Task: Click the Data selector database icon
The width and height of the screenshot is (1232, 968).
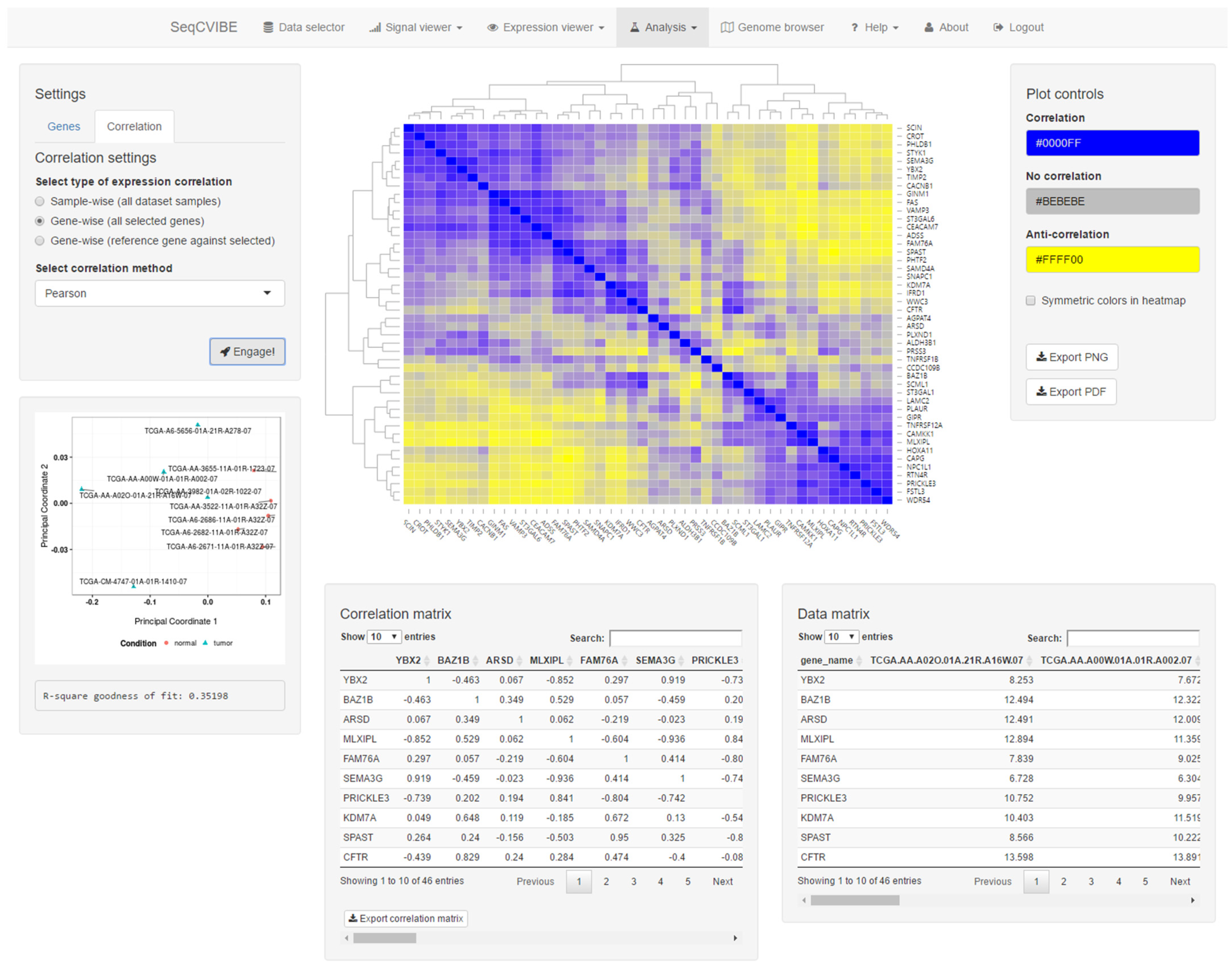Action: click(x=268, y=27)
